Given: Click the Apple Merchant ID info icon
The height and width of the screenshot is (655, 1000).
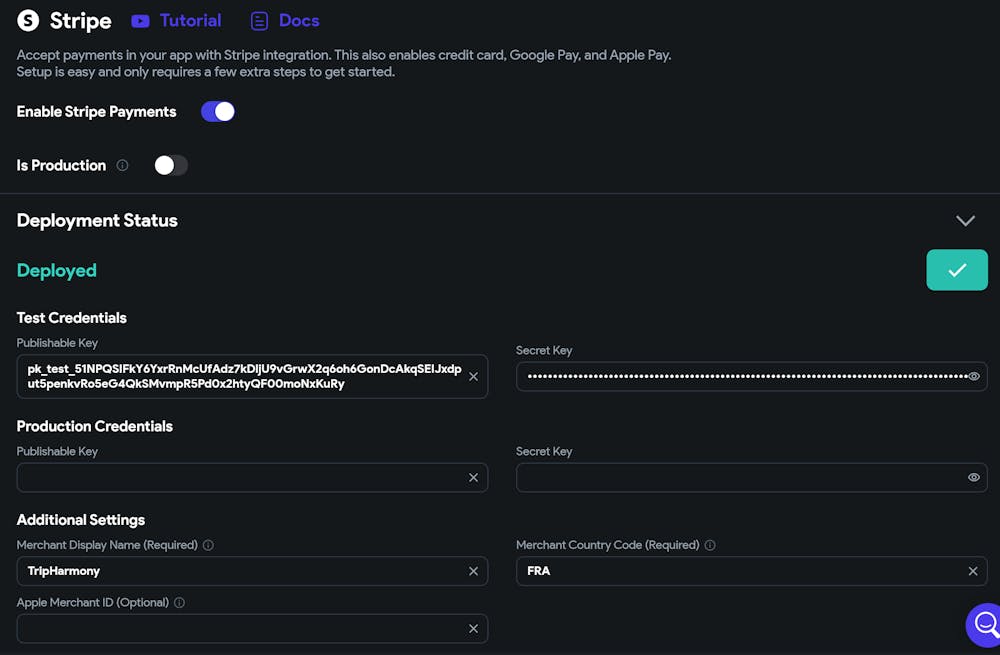Looking at the screenshot, I should click(x=179, y=603).
